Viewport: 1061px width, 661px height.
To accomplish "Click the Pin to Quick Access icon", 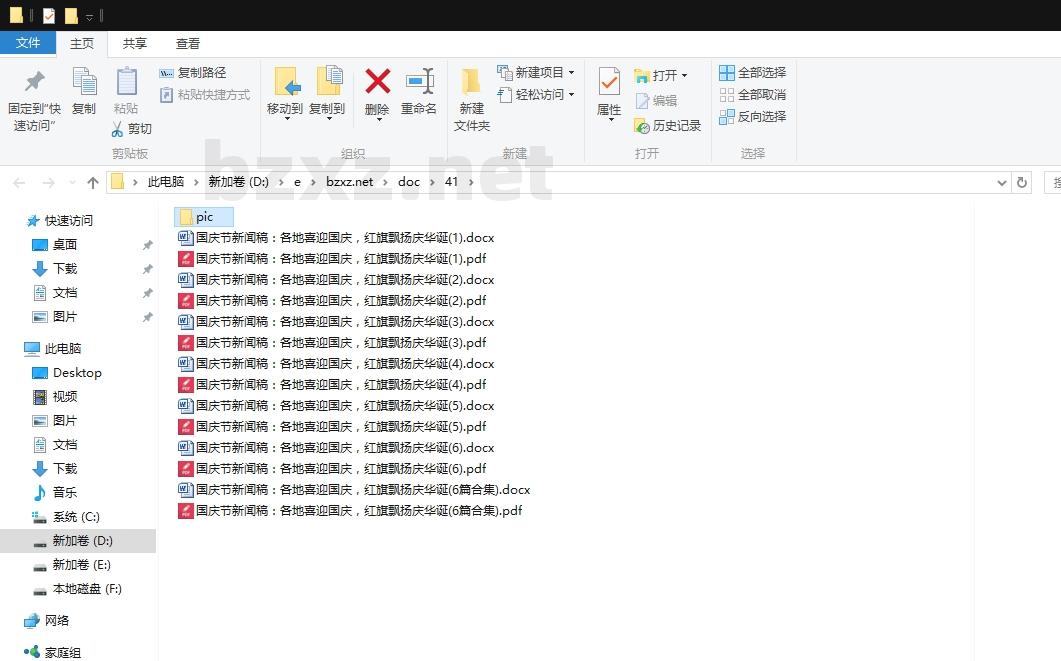I will click(x=34, y=82).
